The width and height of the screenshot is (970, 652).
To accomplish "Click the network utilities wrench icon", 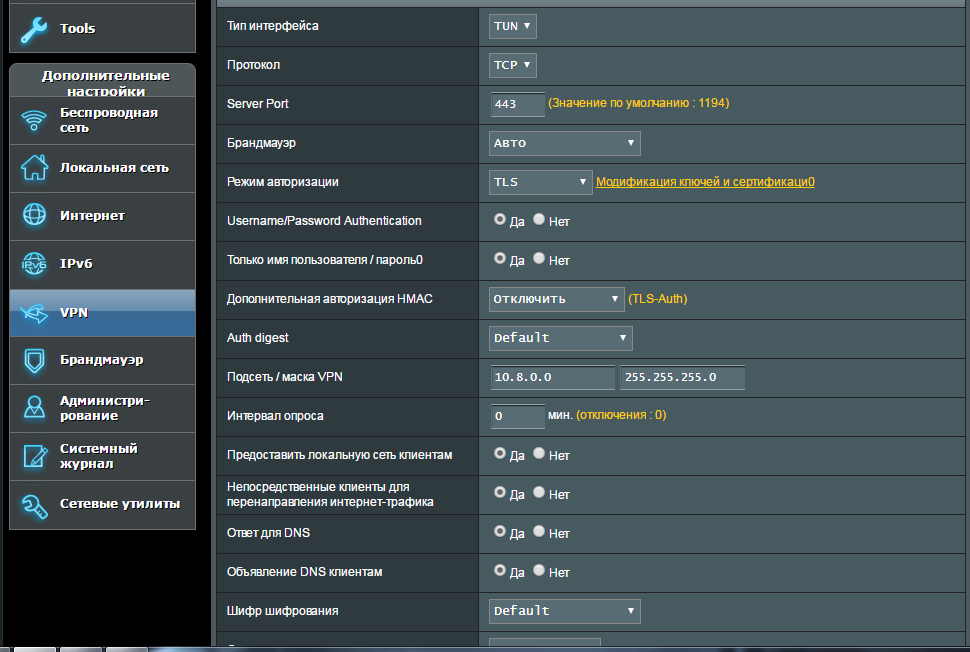I will point(34,505).
